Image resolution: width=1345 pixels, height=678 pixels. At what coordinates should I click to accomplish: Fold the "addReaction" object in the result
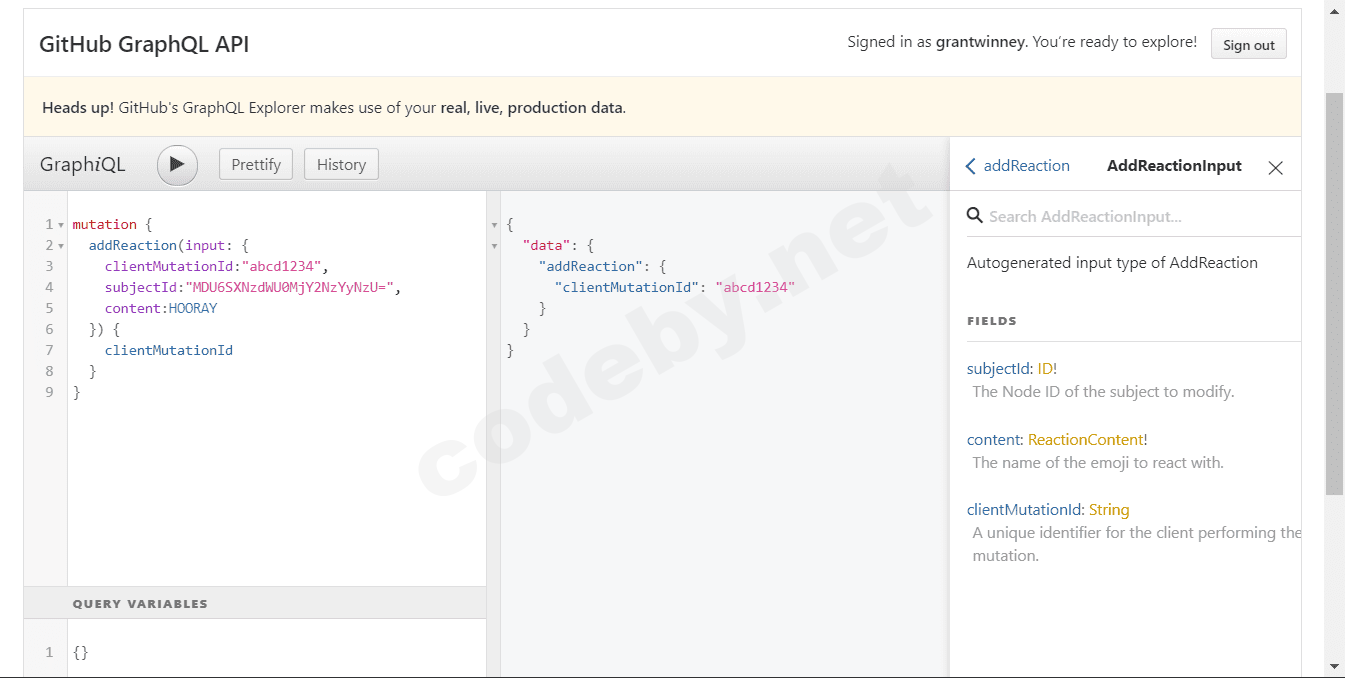tap(494, 267)
